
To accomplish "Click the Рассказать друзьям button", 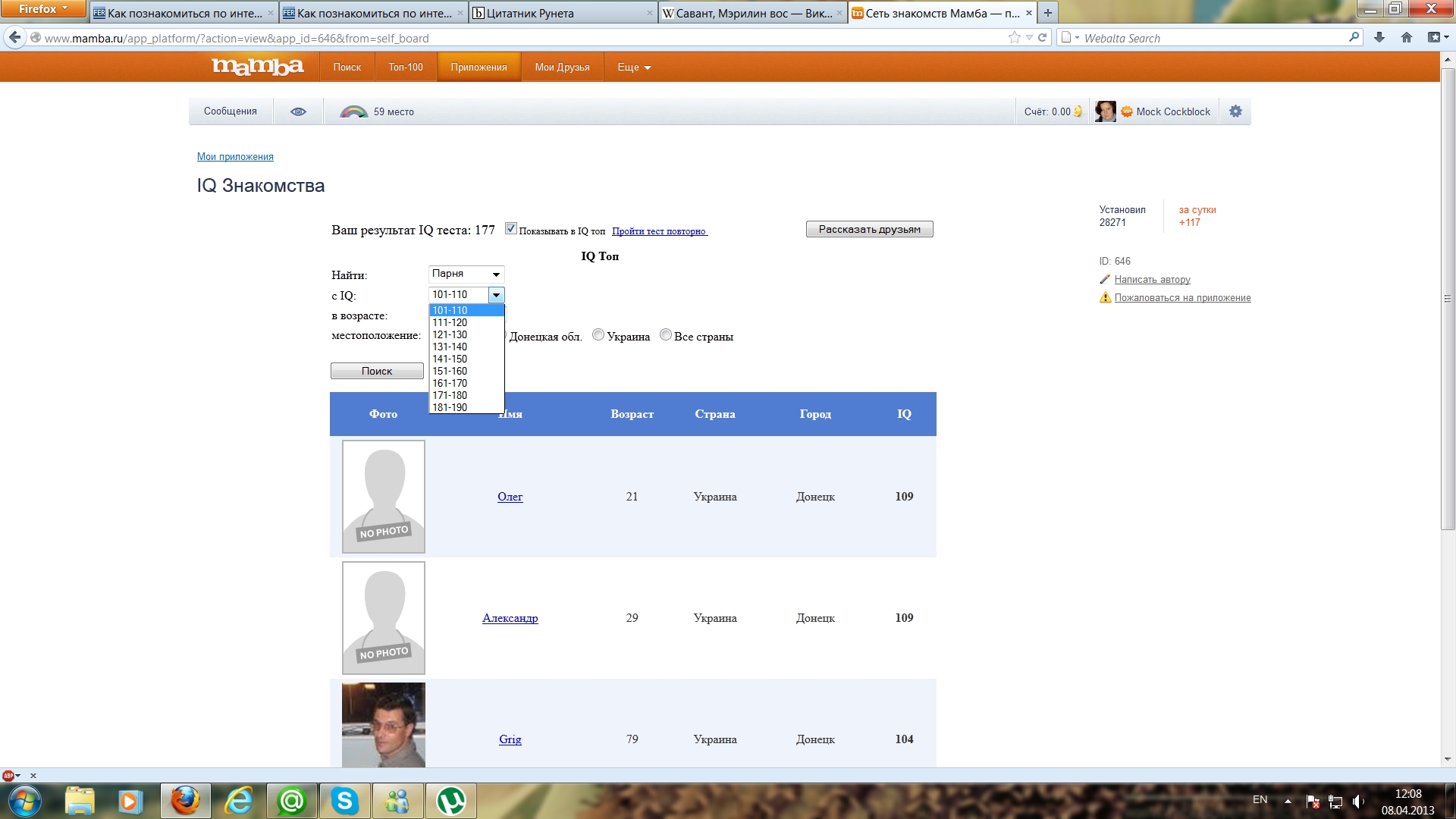I will (869, 229).
